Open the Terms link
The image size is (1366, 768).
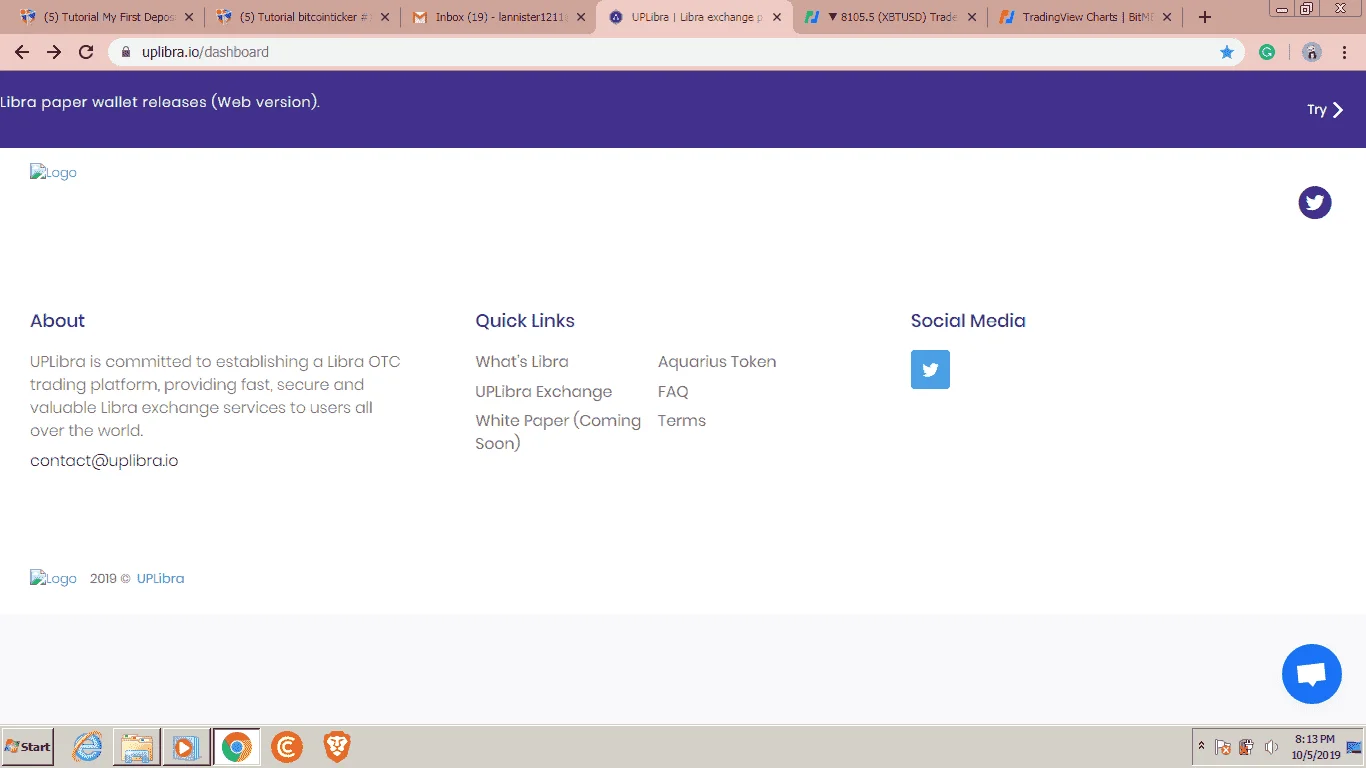pyautogui.click(x=682, y=421)
